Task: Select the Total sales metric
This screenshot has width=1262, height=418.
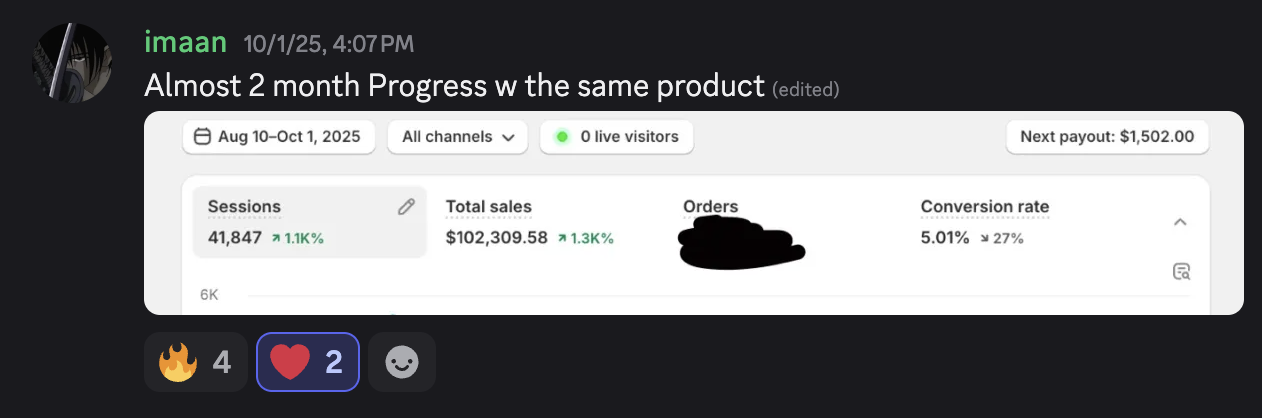Action: [x=489, y=207]
